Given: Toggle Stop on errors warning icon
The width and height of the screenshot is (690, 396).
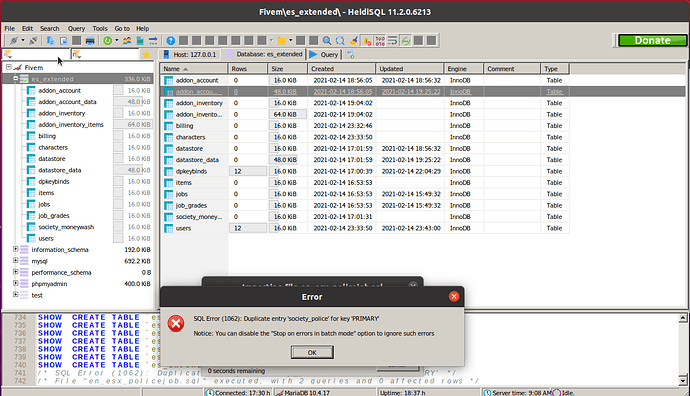Looking at the screenshot, I should [x=367, y=41].
